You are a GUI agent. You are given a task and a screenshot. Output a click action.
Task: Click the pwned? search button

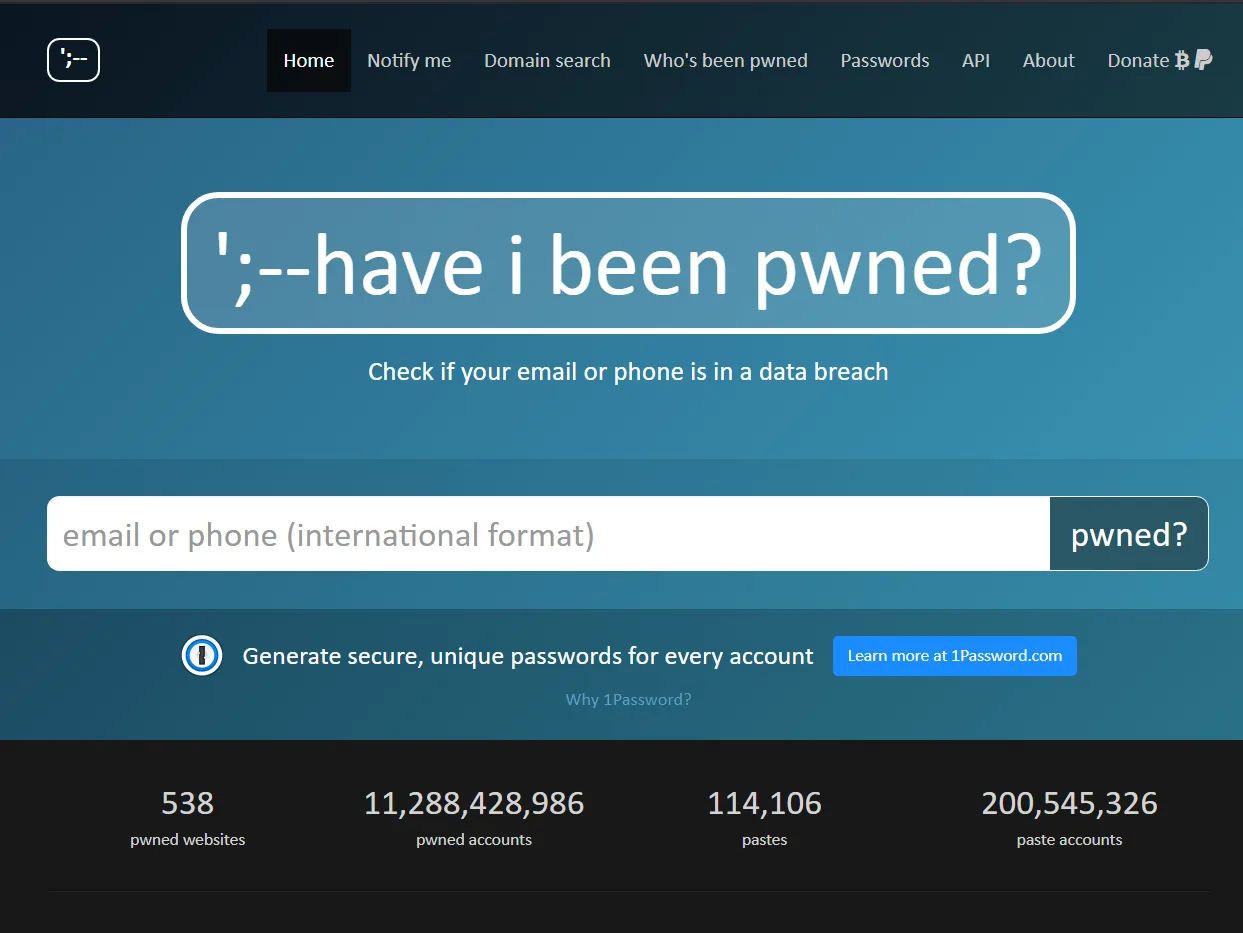1129,534
